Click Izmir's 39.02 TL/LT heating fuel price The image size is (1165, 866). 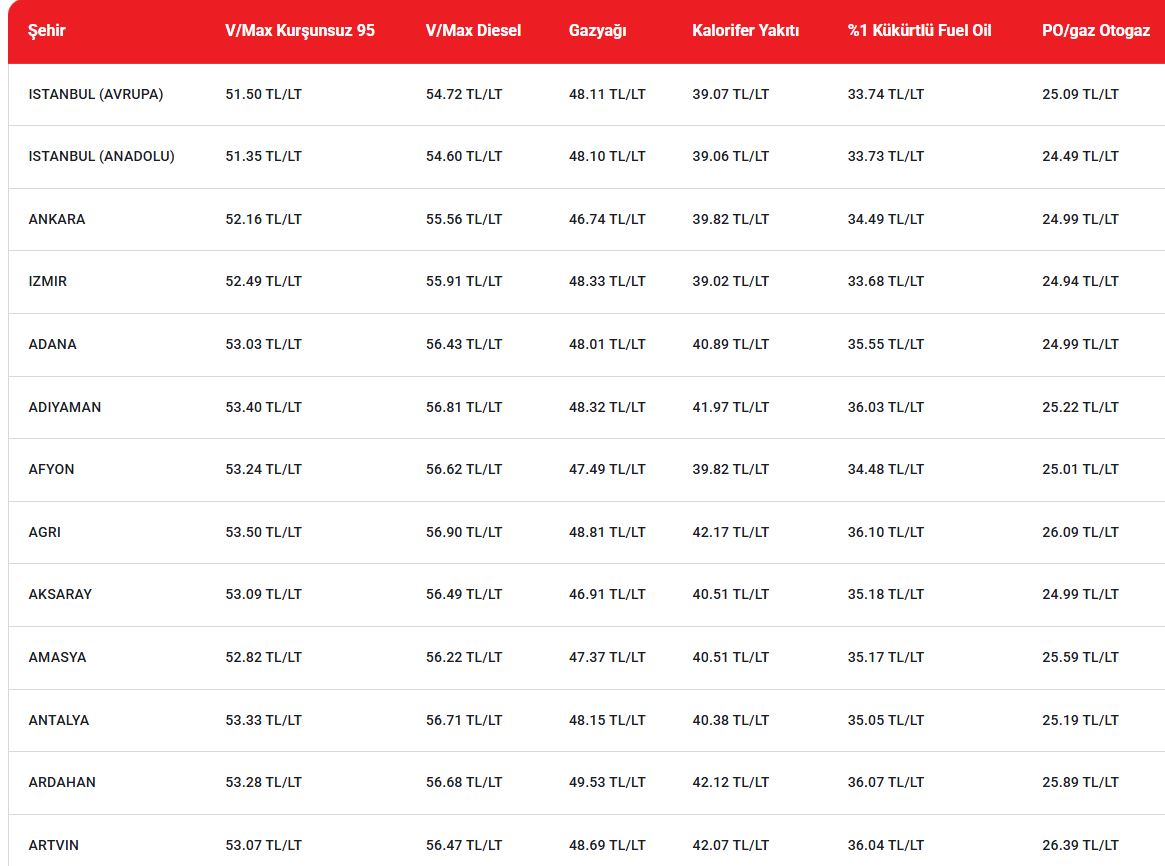(x=731, y=281)
